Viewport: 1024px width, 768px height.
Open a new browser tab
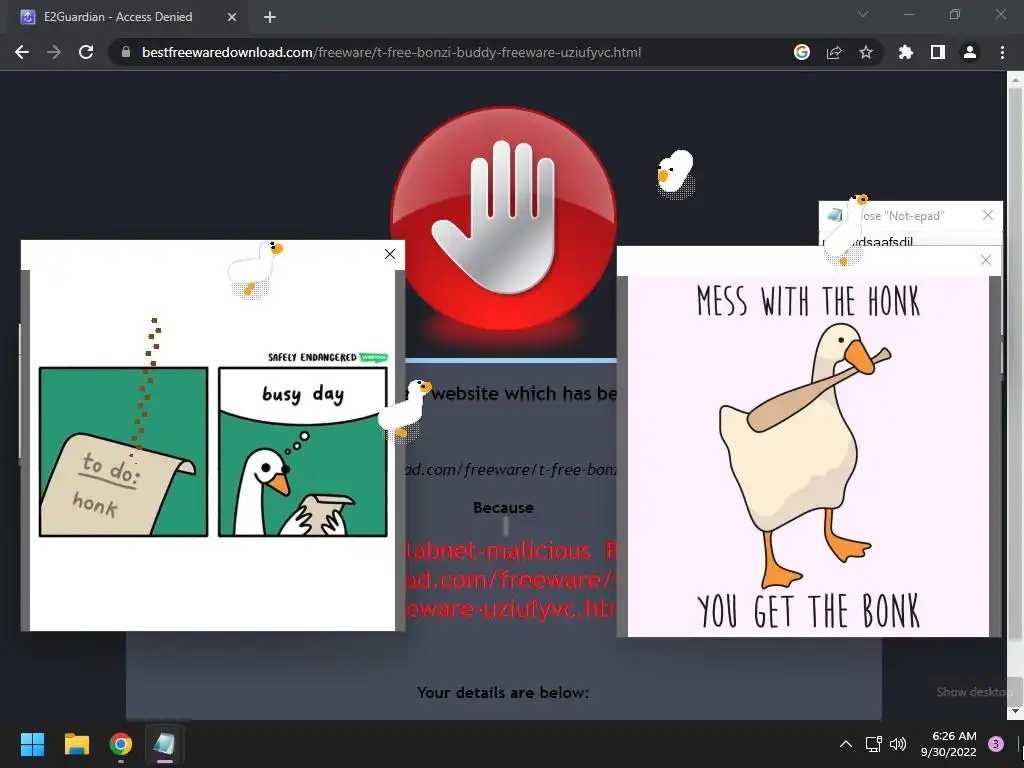[x=270, y=17]
